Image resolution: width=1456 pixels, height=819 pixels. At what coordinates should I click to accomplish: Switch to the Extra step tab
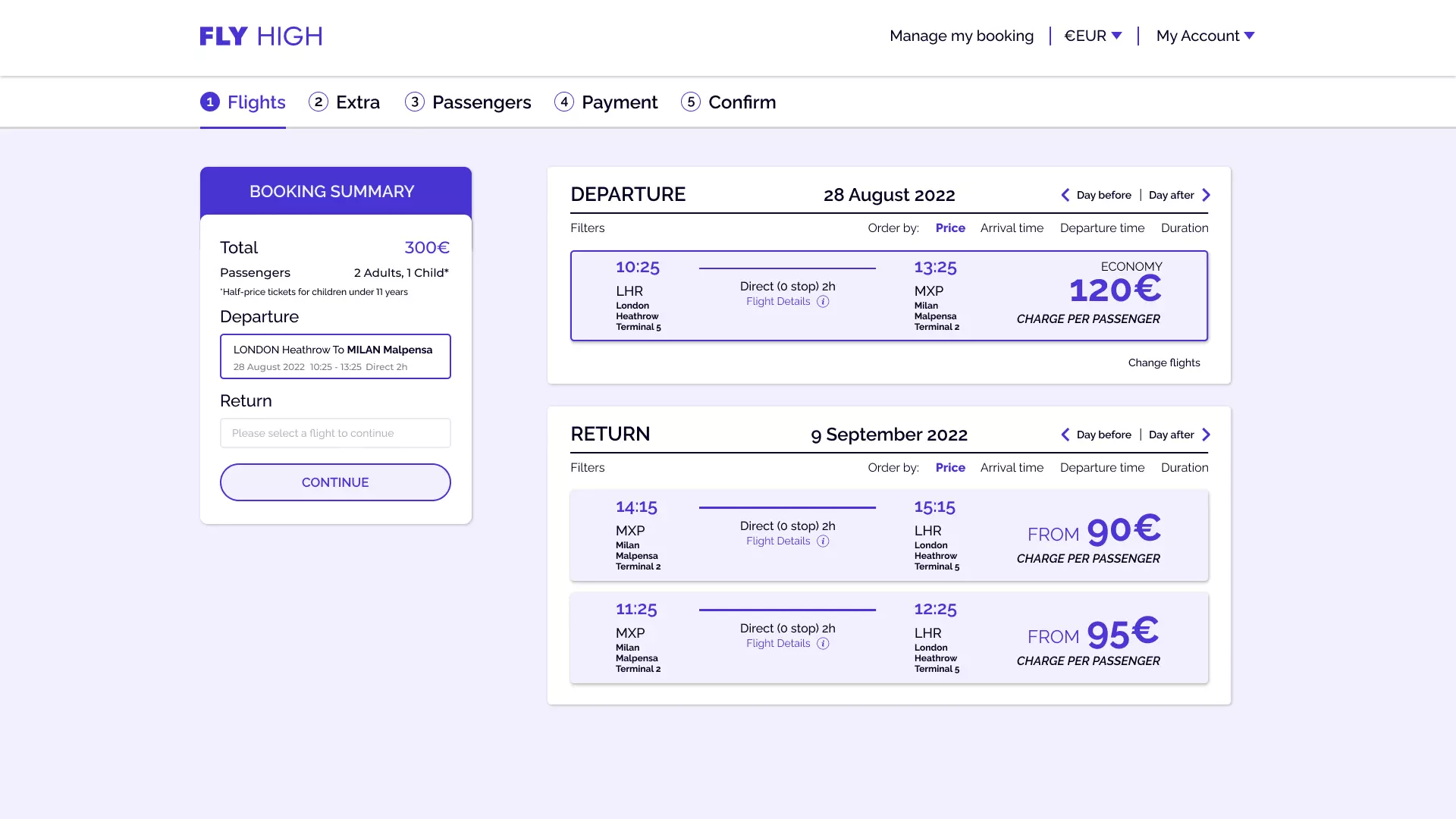(344, 102)
